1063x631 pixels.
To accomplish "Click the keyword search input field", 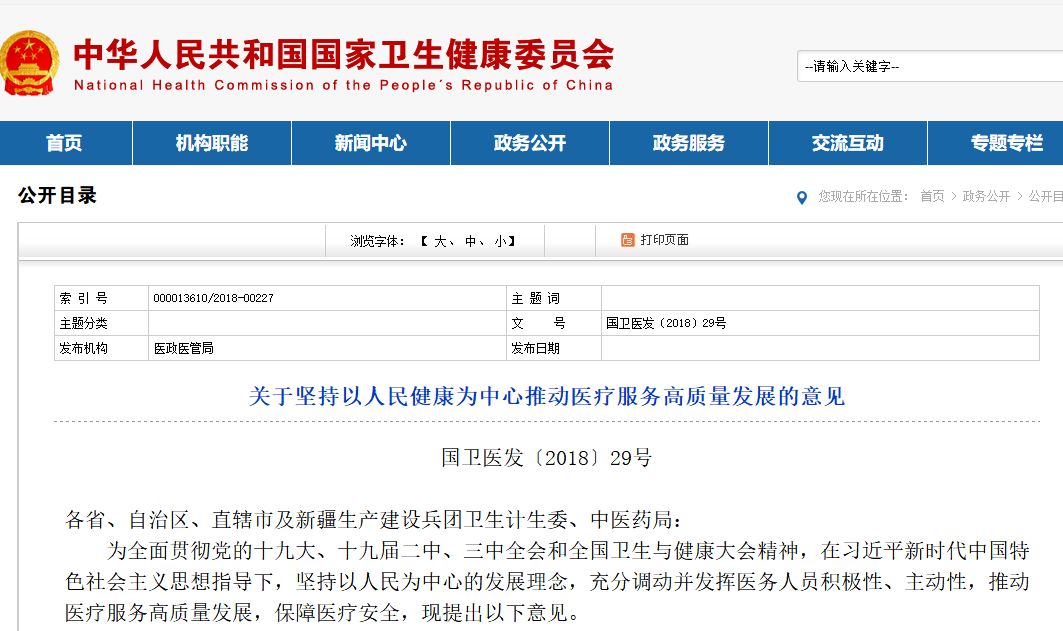I will click(930, 66).
